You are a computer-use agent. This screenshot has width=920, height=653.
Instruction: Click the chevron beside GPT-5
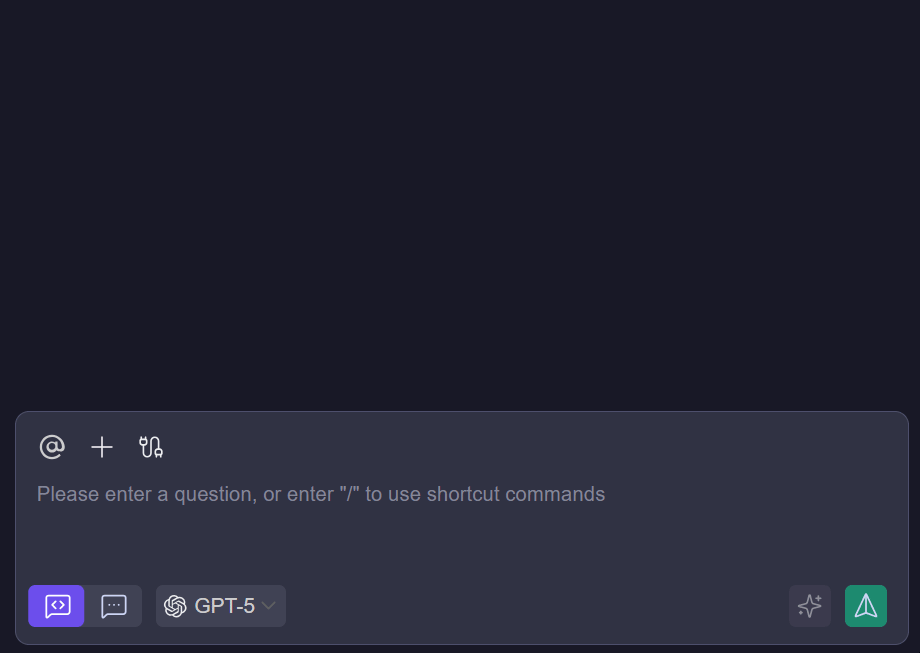pyautogui.click(x=269, y=606)
